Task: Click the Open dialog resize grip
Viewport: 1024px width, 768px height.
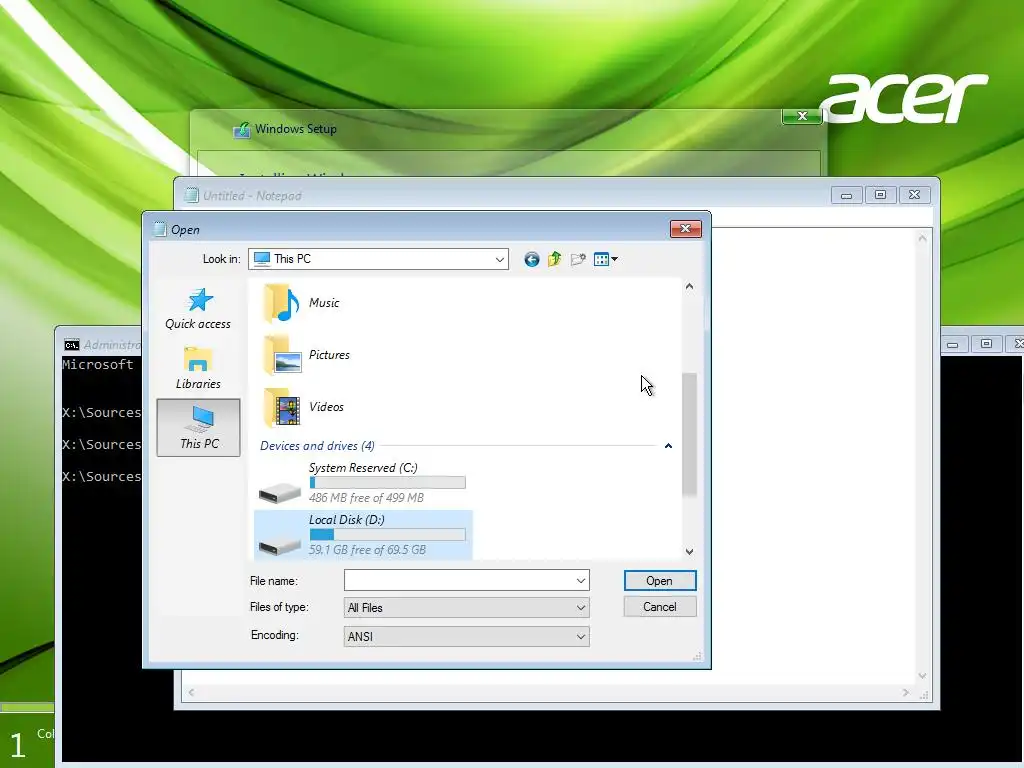Action: (x=697, y=656)
